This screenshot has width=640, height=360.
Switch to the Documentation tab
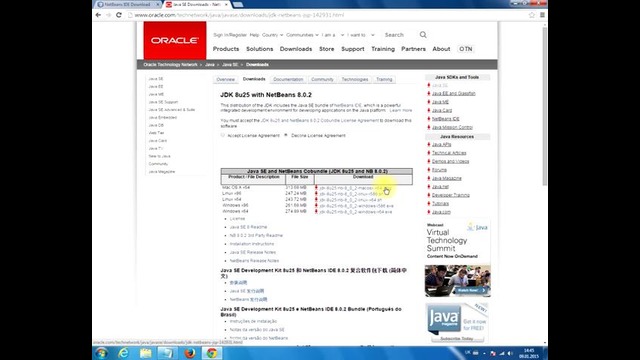[288, 80]
